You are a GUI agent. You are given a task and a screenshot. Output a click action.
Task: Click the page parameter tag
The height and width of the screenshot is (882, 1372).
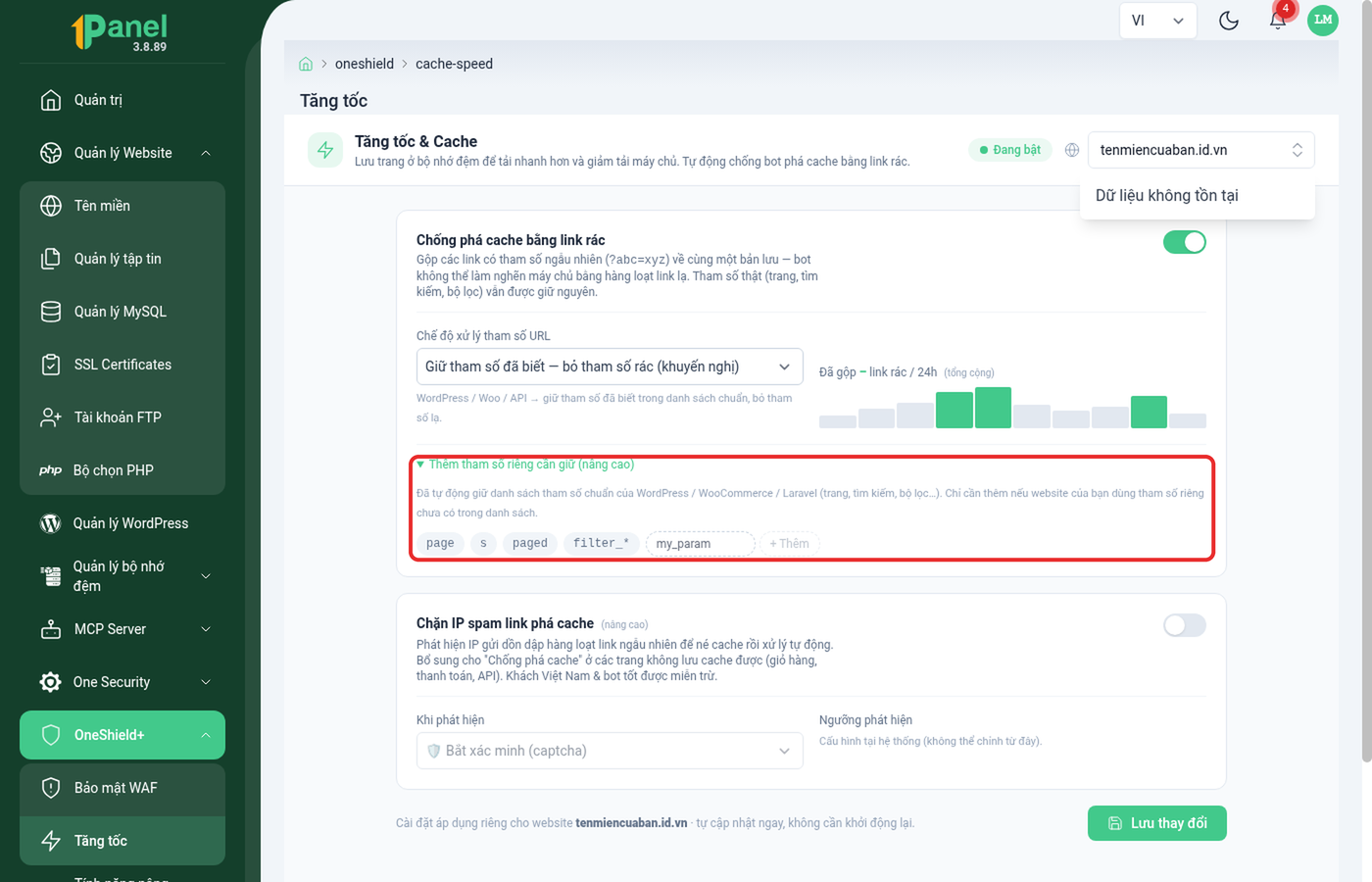pyautogui.click(x=440, y=543)
